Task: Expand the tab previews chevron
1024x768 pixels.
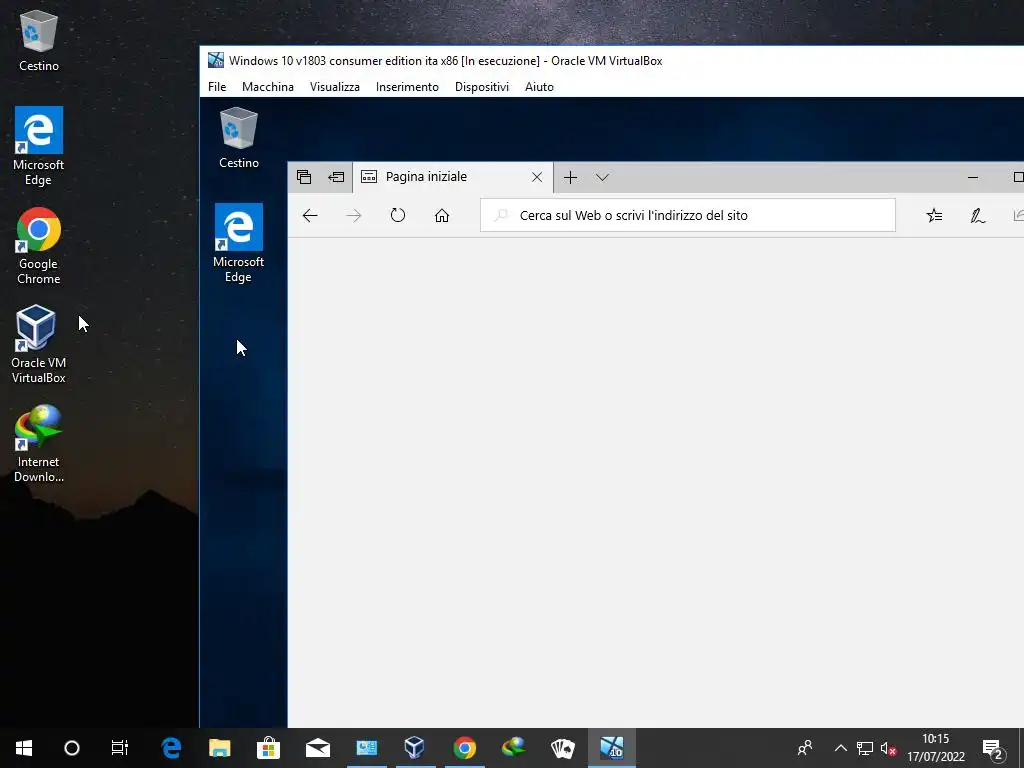Action: click(602, 178)
